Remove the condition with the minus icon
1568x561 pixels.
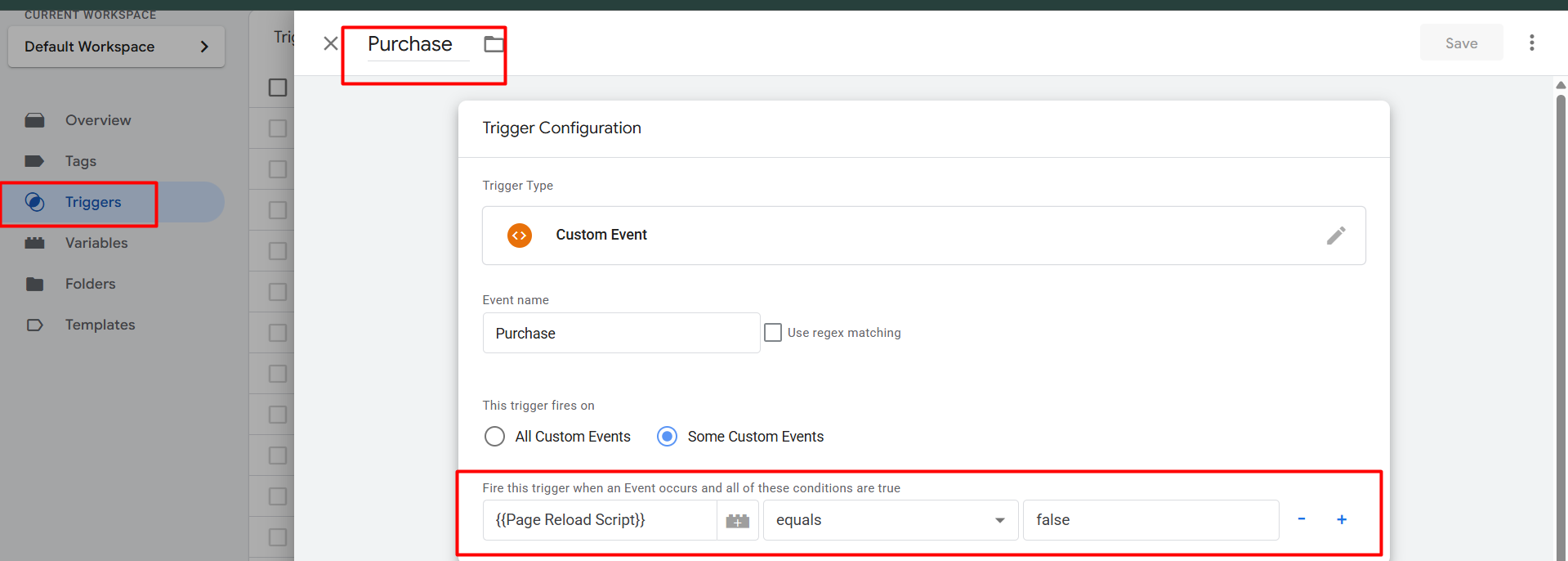point(1301,519)
